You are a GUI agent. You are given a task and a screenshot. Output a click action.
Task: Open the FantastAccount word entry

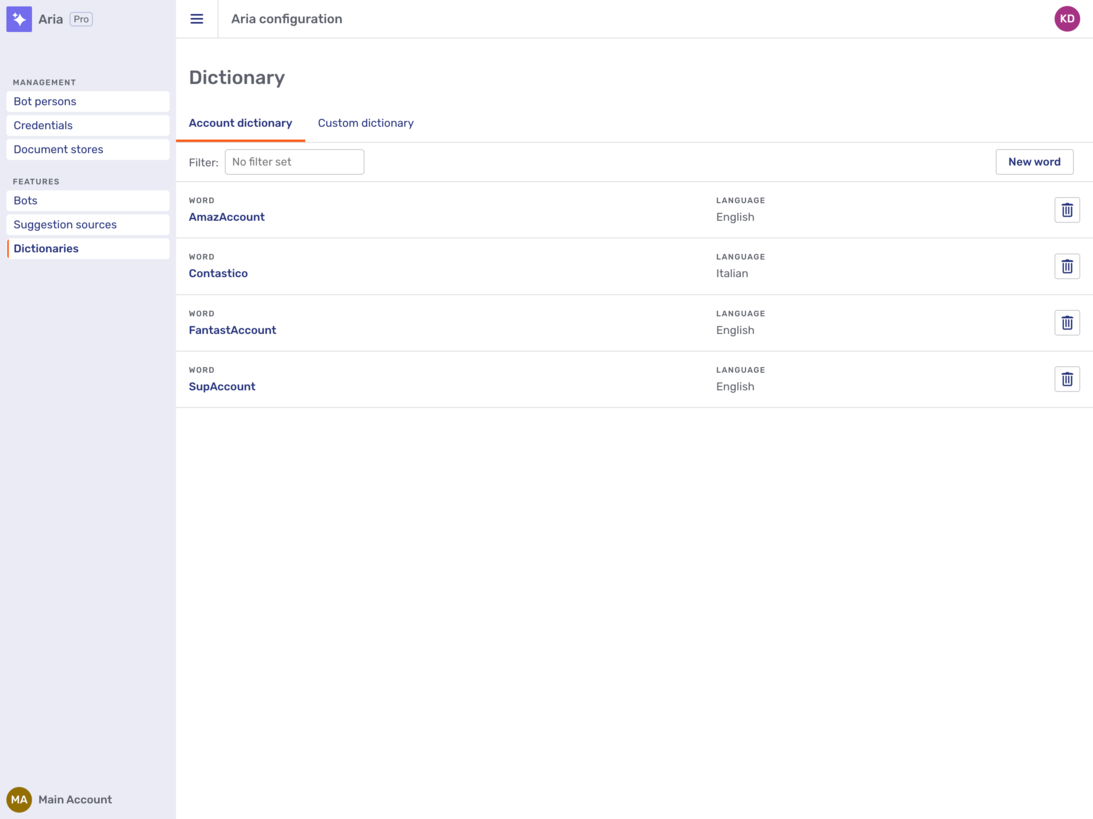232,330
